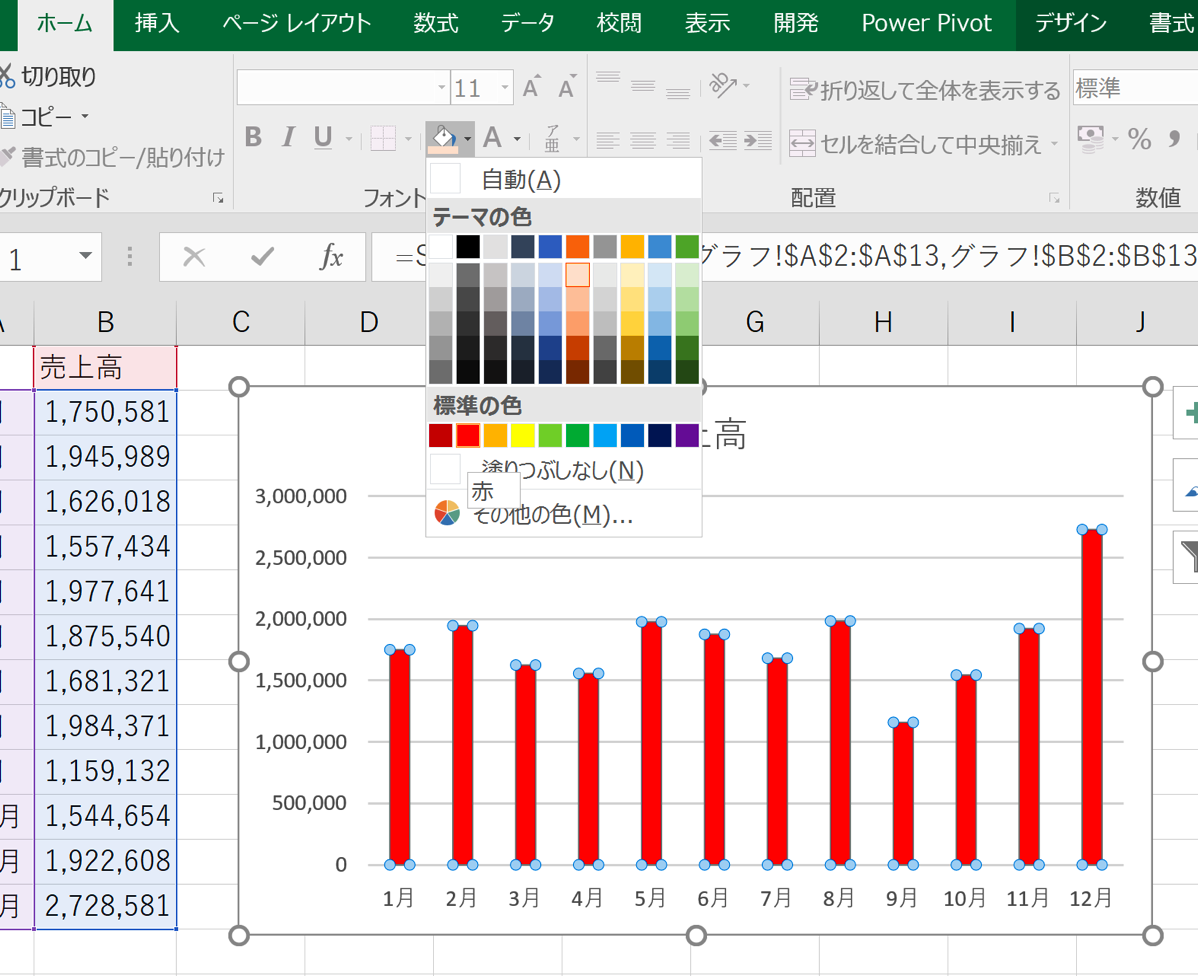Click the scissors cut icon
1198x976 pixels.
[x=6, y=76]
